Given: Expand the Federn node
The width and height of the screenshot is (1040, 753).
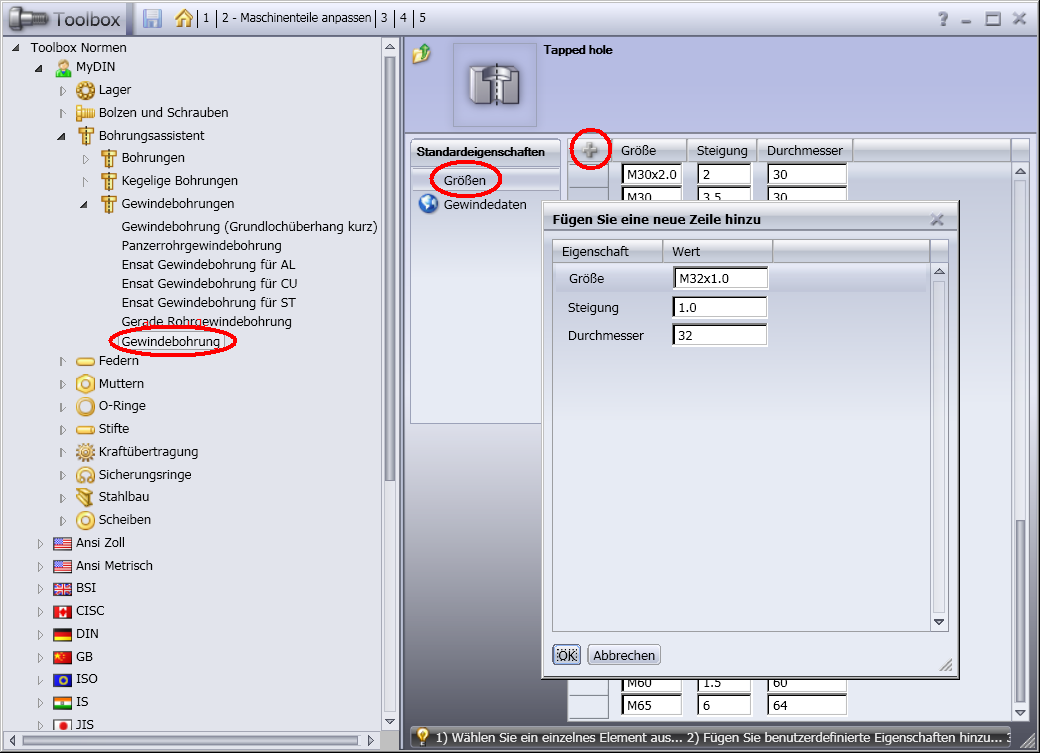Looking at the screenshot, I should click(x=62, y=362).
